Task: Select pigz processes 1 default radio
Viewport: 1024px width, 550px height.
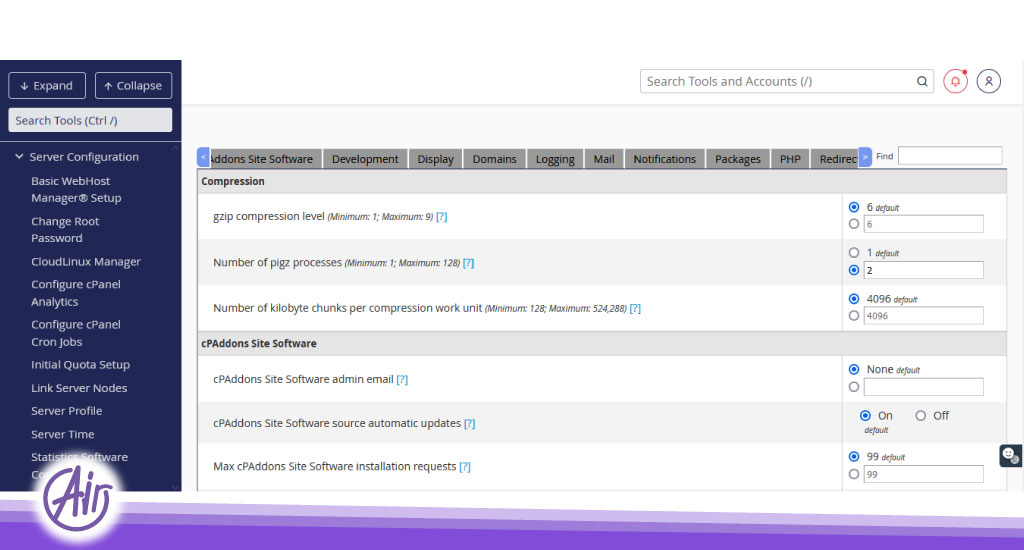Action: click(x=854, y=252)
